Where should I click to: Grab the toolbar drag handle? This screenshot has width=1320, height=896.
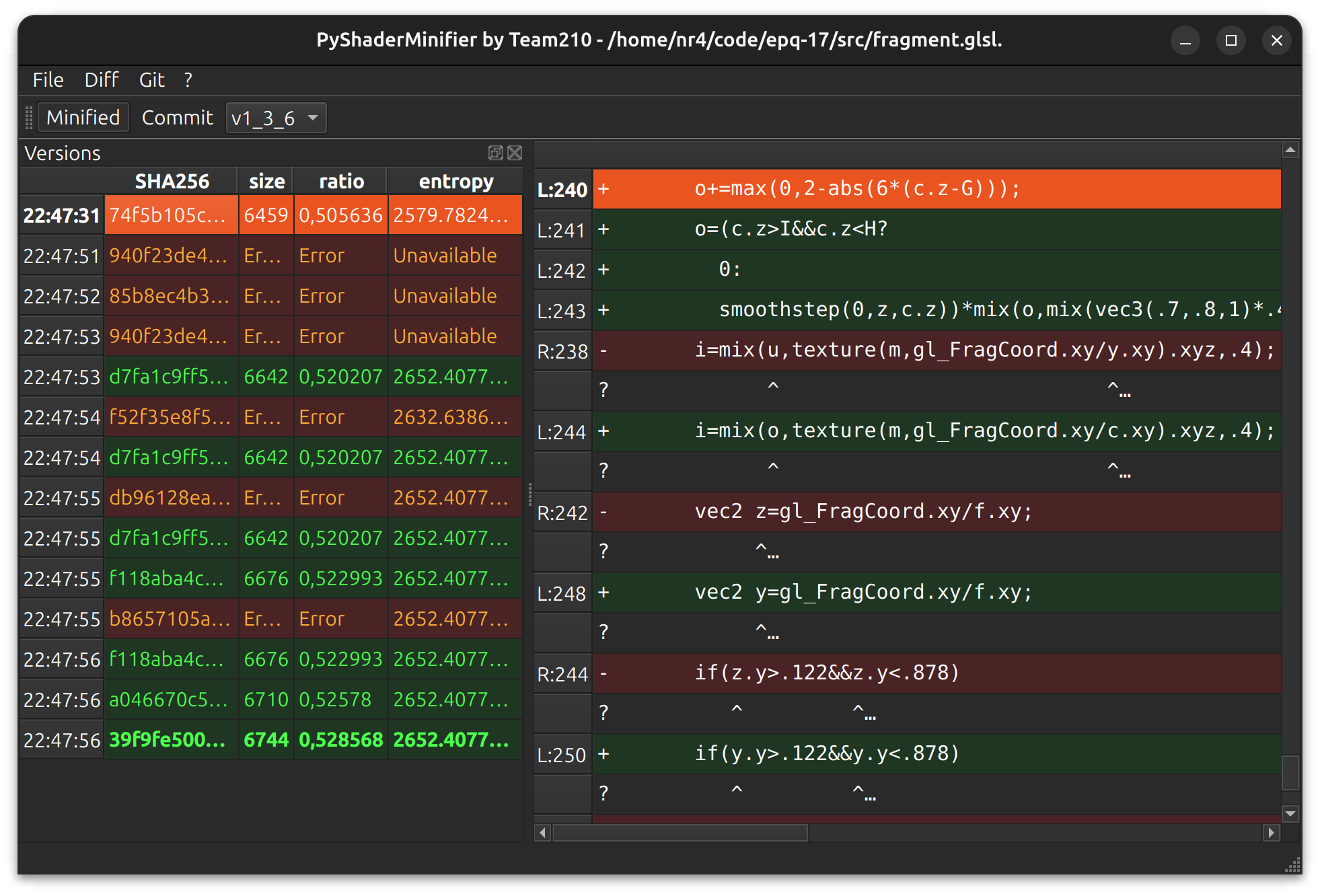pyautogui.click(x=29, y=118)
